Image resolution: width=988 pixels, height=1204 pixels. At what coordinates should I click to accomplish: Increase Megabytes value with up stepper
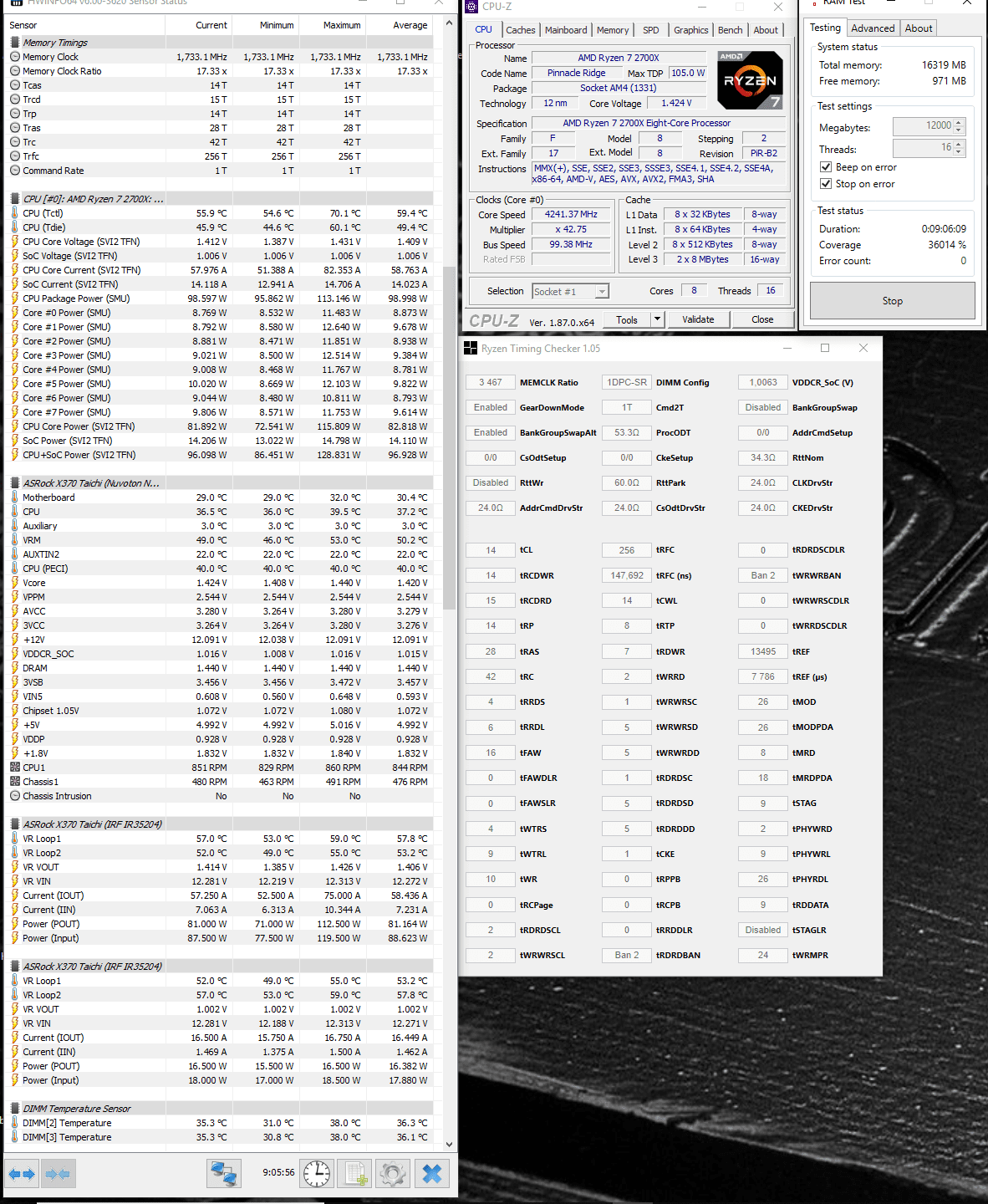pyautogui.click(x=960, y=122)
